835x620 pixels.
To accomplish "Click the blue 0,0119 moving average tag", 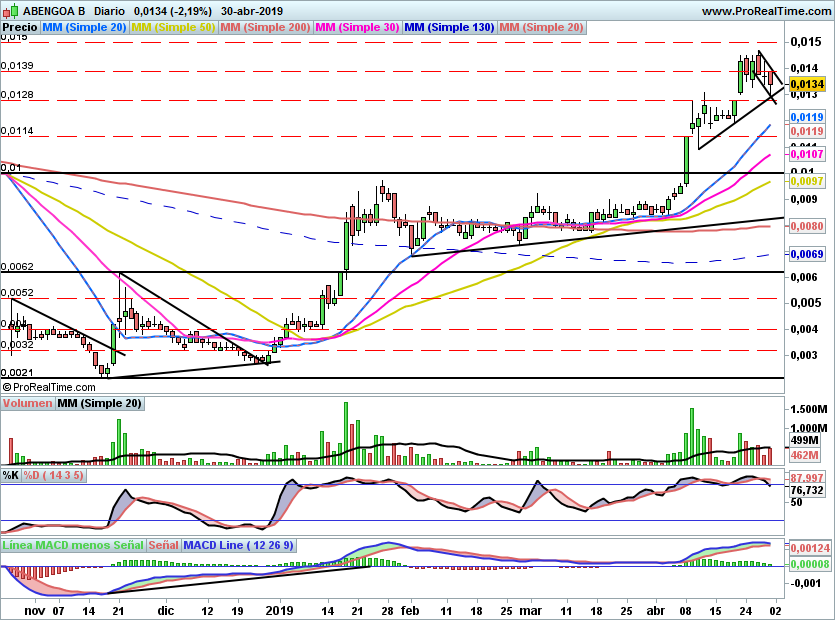I will [x=807, y=117].
